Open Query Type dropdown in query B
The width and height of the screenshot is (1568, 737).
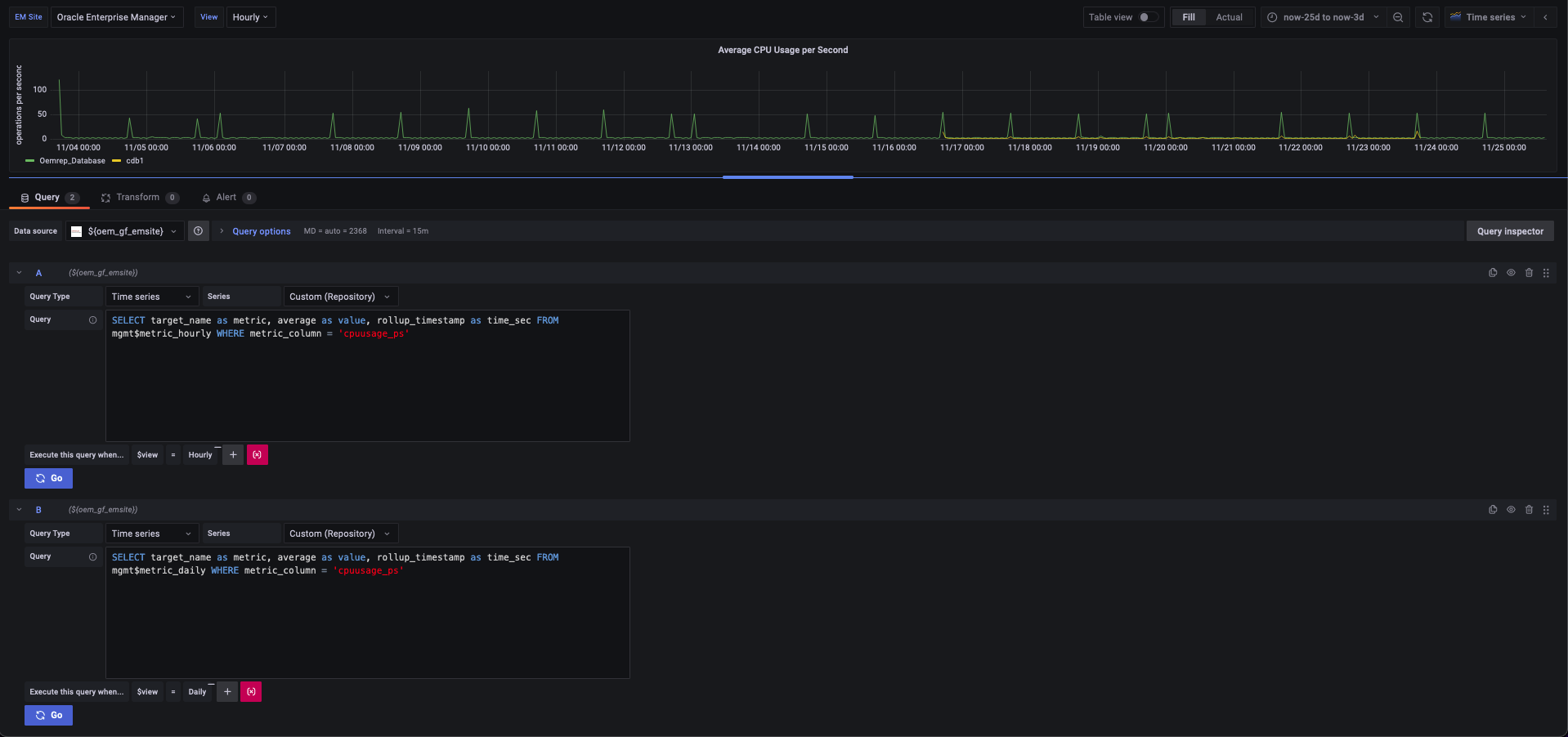coord(151,534)
